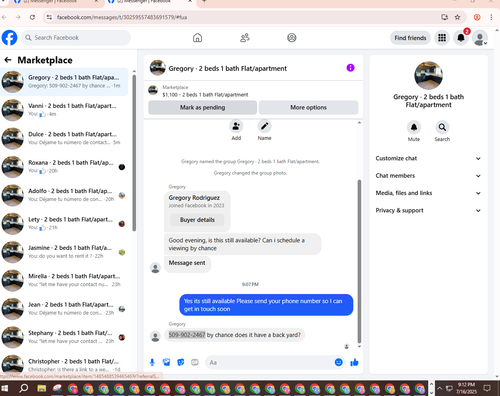Open the Home feed icon
The image size is (500, 396).
coord(197,38)
